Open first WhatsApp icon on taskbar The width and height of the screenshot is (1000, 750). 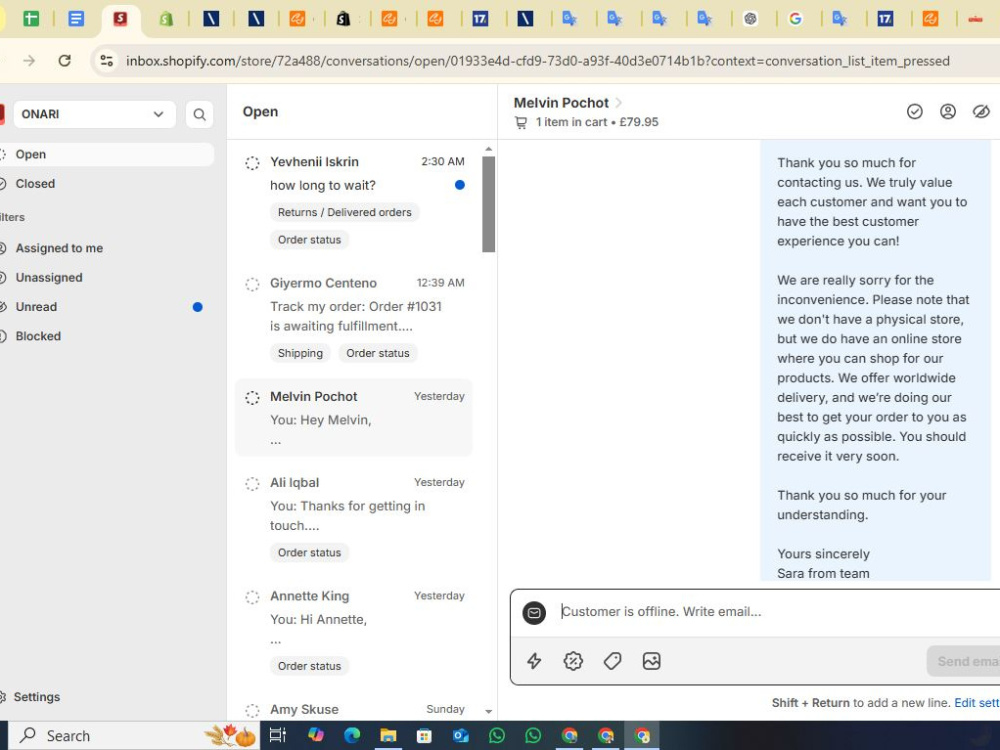click(x=497, y=735)
